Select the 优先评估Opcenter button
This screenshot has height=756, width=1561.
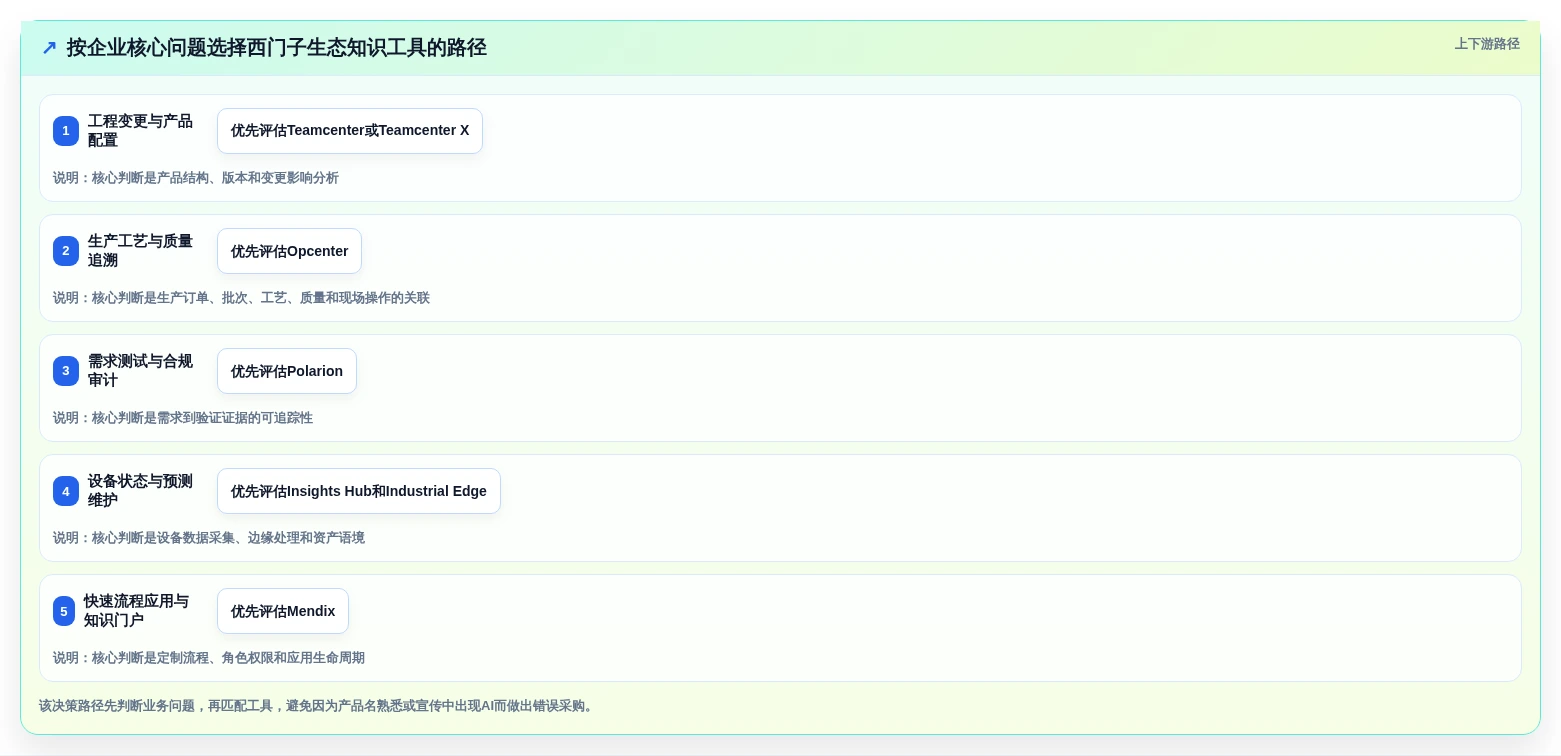tap(289, 251)
